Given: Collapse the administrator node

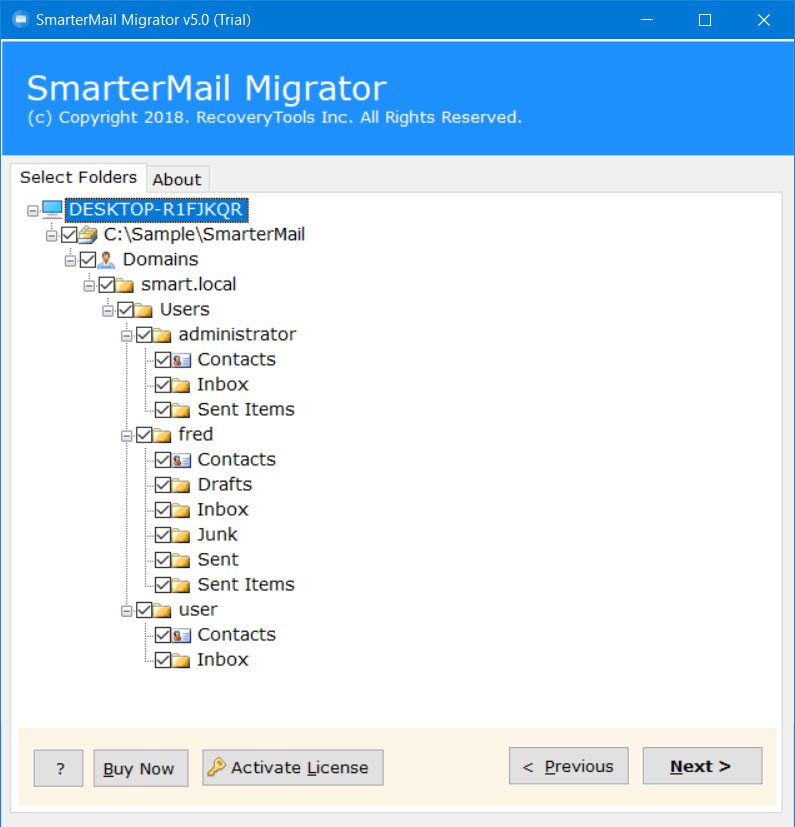Looking at the screenshot, I should click(x=126, y=336).
